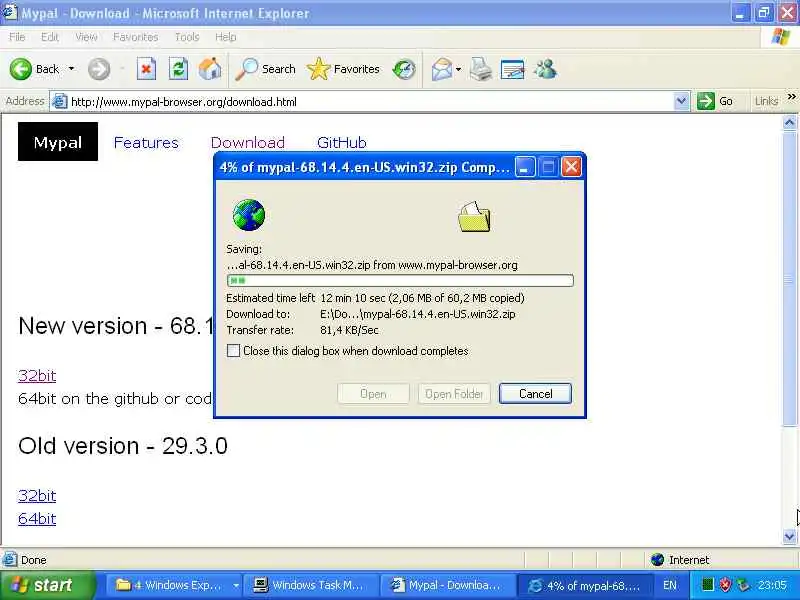
Task: Open the Edit menu
Action: (49, 37)
